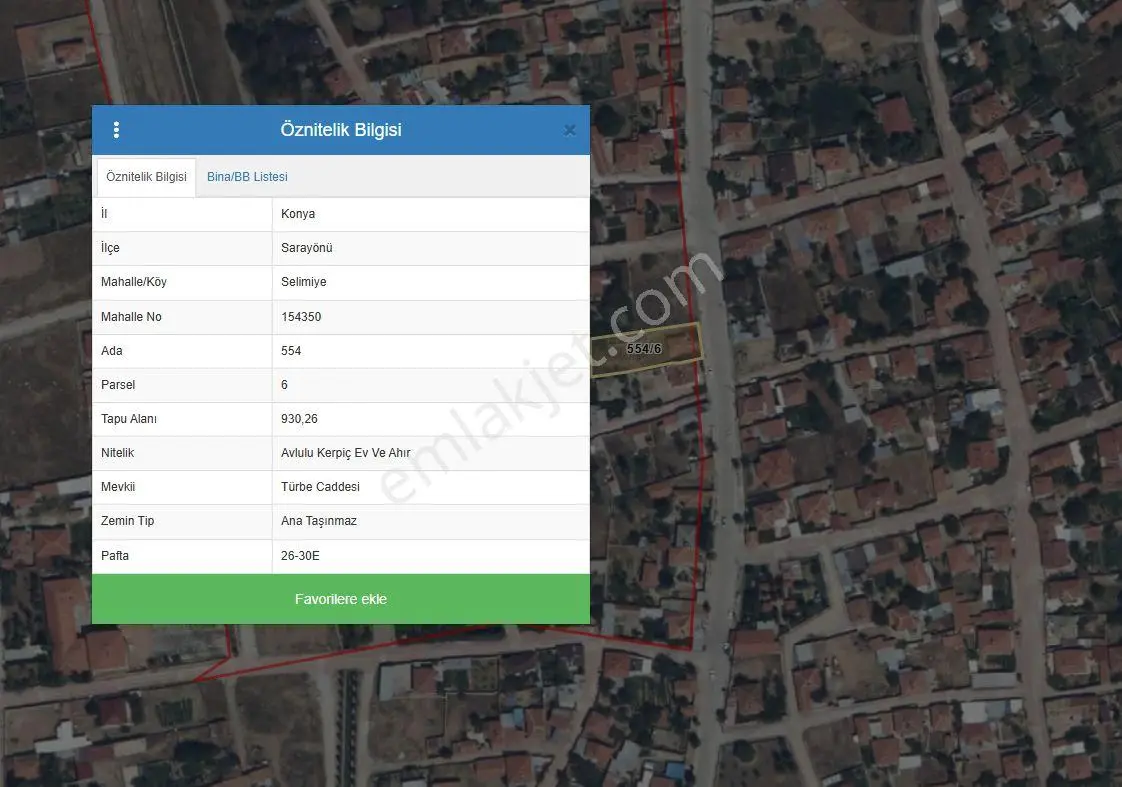The image size is (1122, 787).
Task: Select the Ada value 554
Action: click(291, 351)
